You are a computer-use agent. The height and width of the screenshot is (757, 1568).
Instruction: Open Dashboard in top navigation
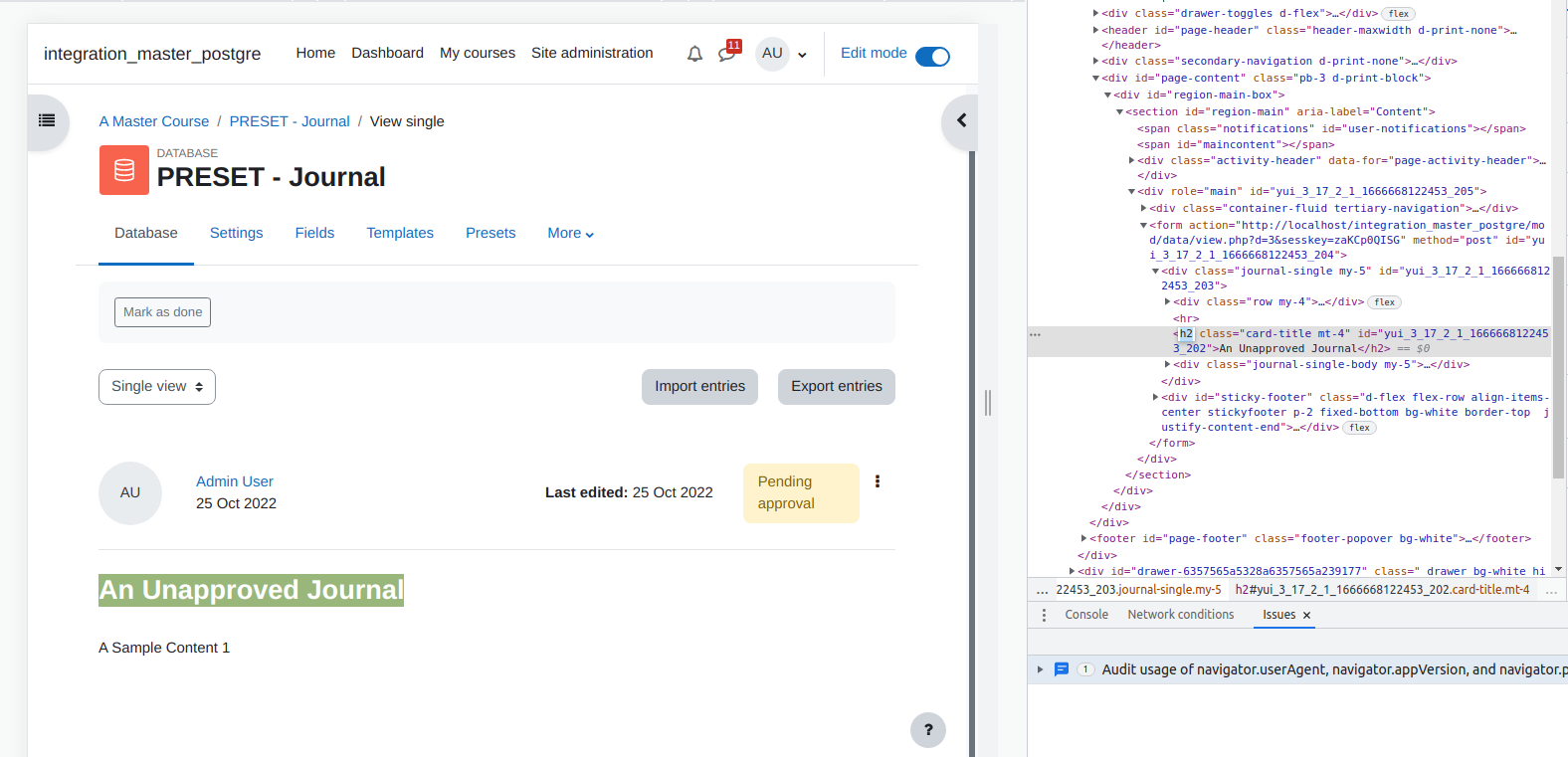(387, 53)
